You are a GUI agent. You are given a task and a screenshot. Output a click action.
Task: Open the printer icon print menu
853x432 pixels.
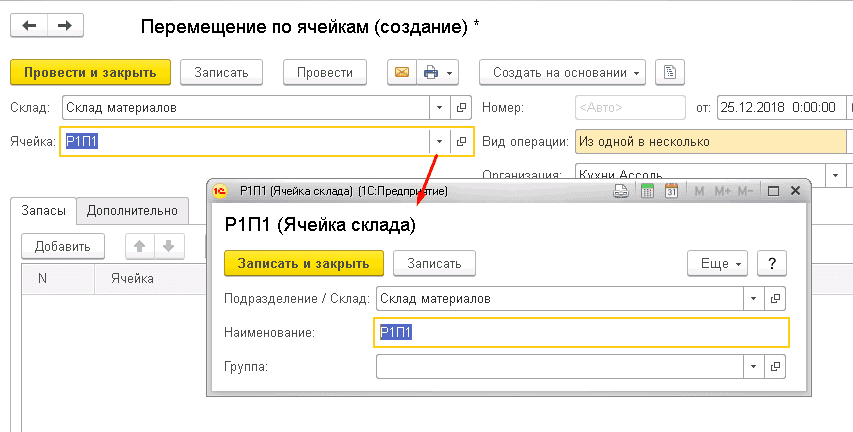click(437, 72)
